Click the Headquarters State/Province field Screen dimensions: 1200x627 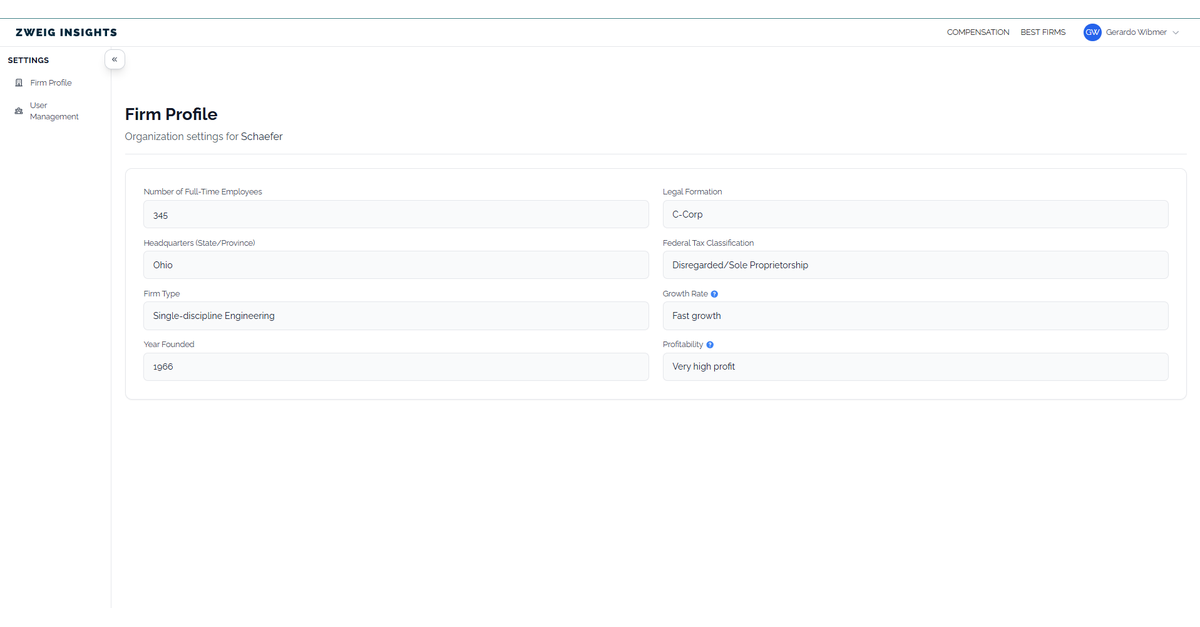click(x=395, y=264)
